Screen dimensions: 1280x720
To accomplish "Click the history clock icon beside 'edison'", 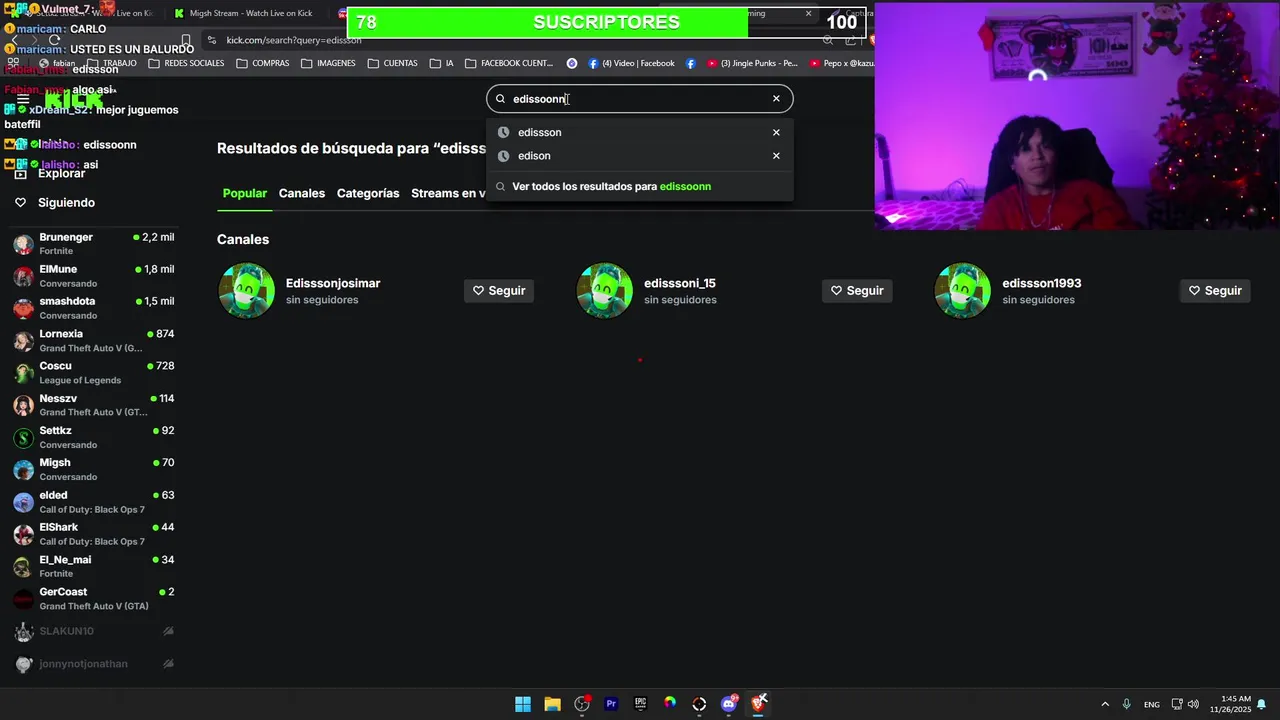I will [x=503, y=156].
